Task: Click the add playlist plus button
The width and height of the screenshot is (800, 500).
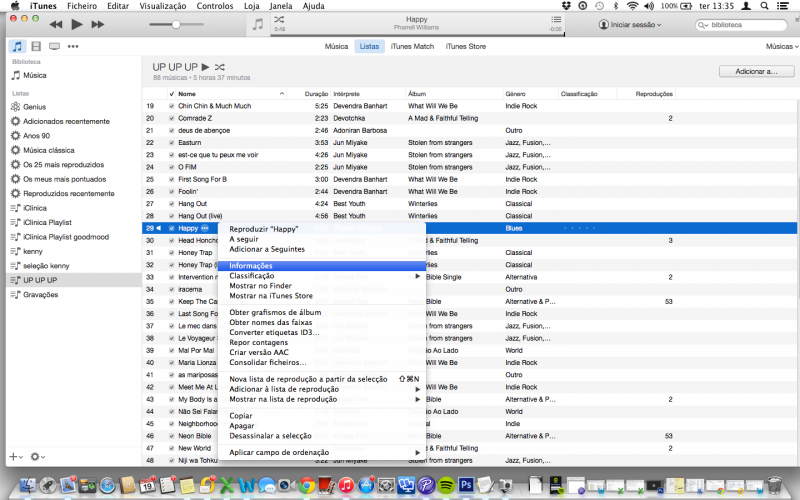Action: 15,457
